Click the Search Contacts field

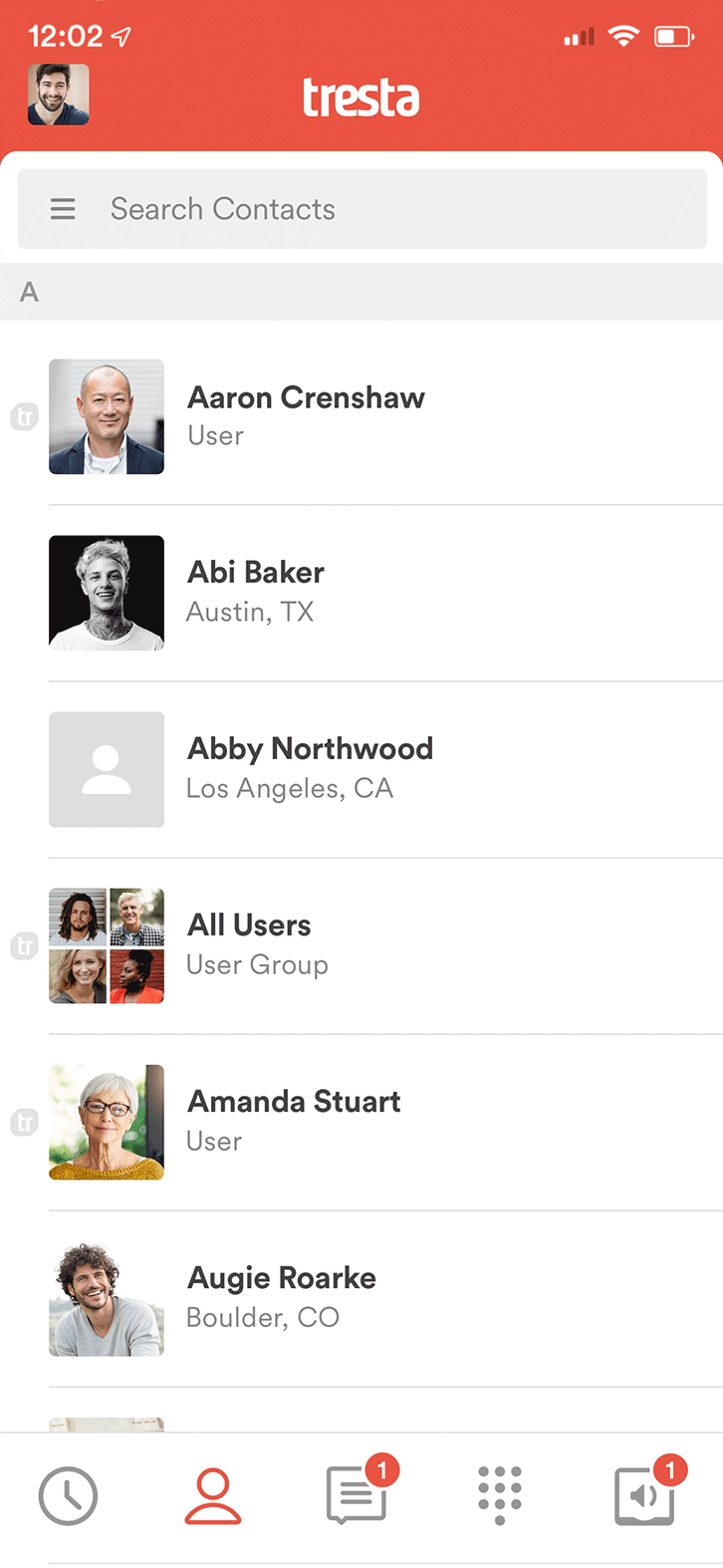click(x=398, y=209)
